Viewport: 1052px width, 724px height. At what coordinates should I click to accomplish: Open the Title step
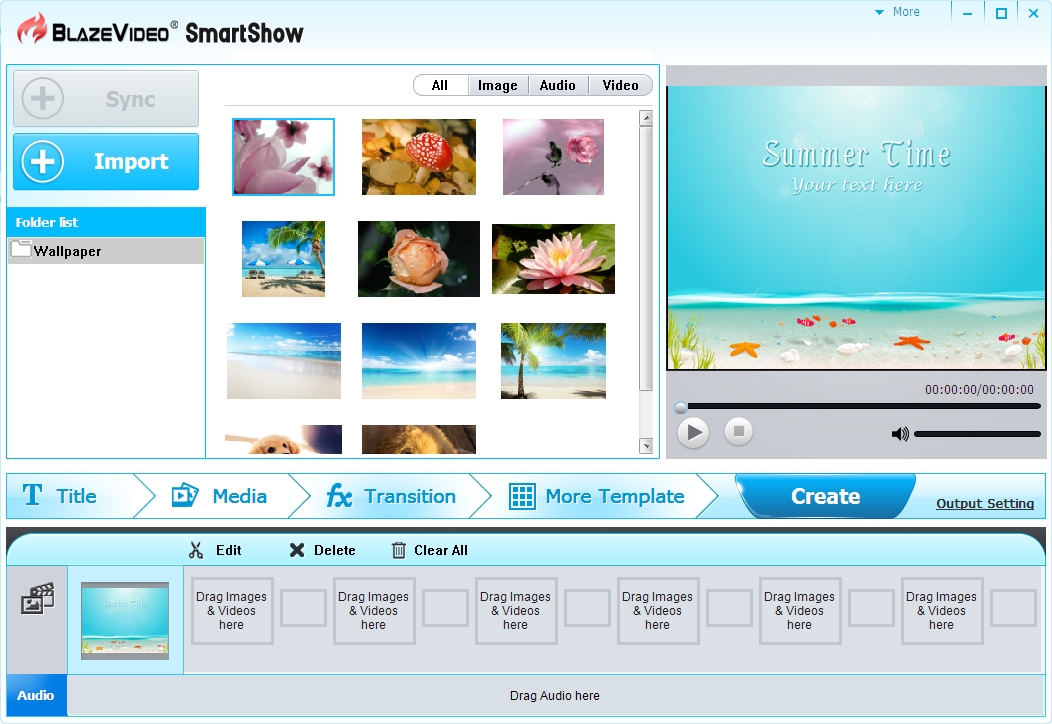[x=62, y=496]
